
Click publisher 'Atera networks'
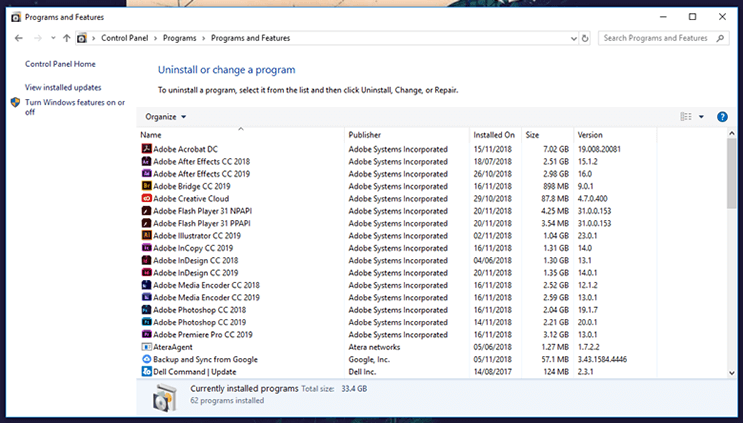(x=374, y=347)
